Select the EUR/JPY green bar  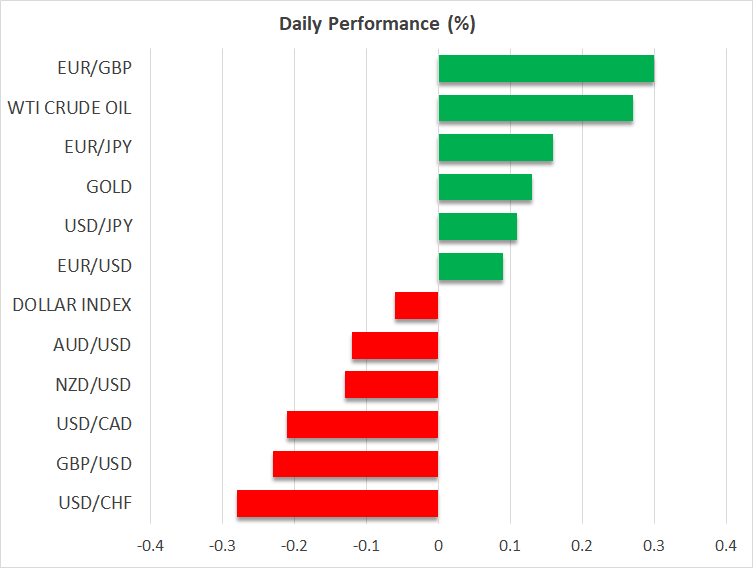click(495, 147)
